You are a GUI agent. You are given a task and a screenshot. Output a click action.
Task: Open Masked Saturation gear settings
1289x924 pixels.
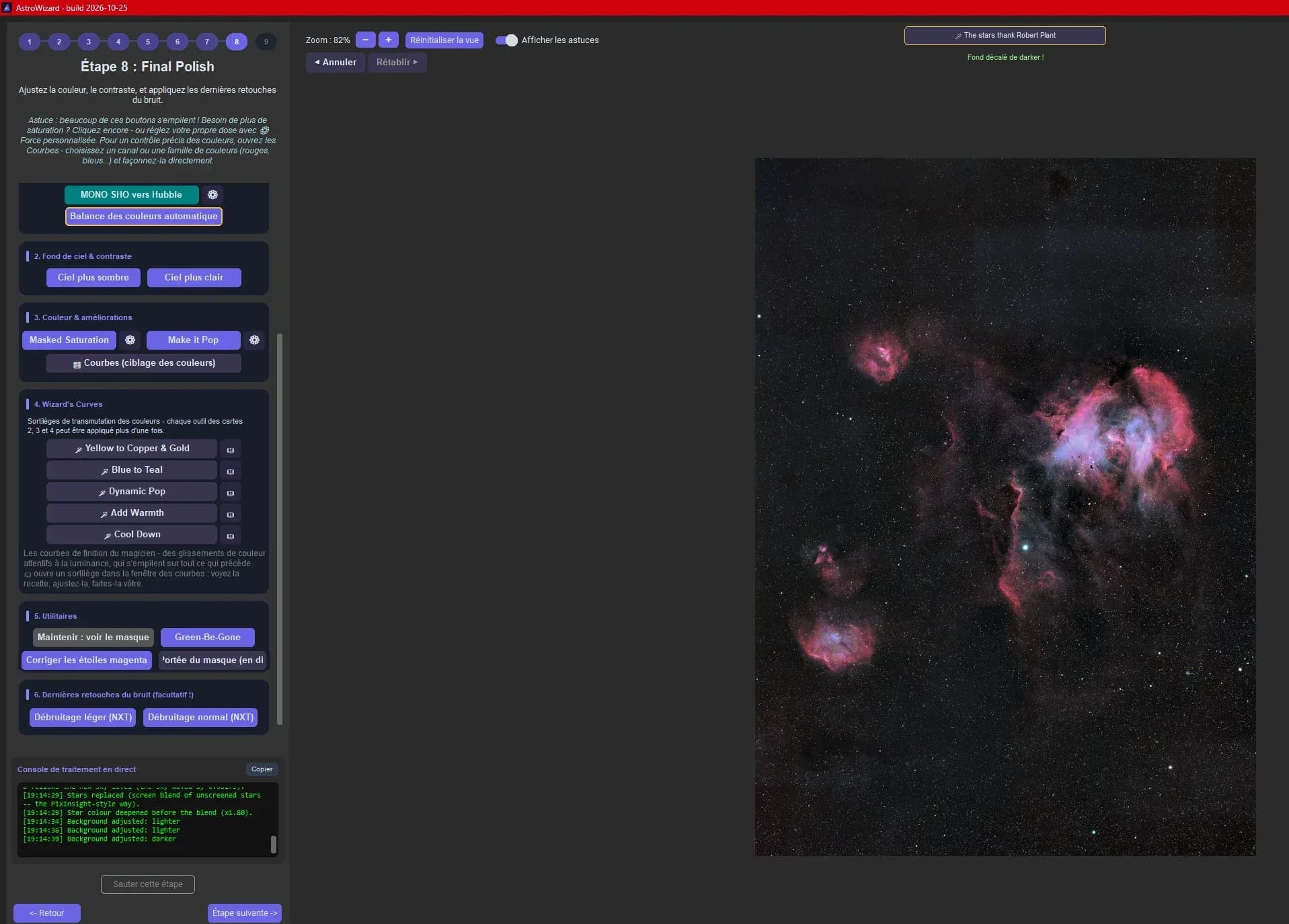[130, 340]
